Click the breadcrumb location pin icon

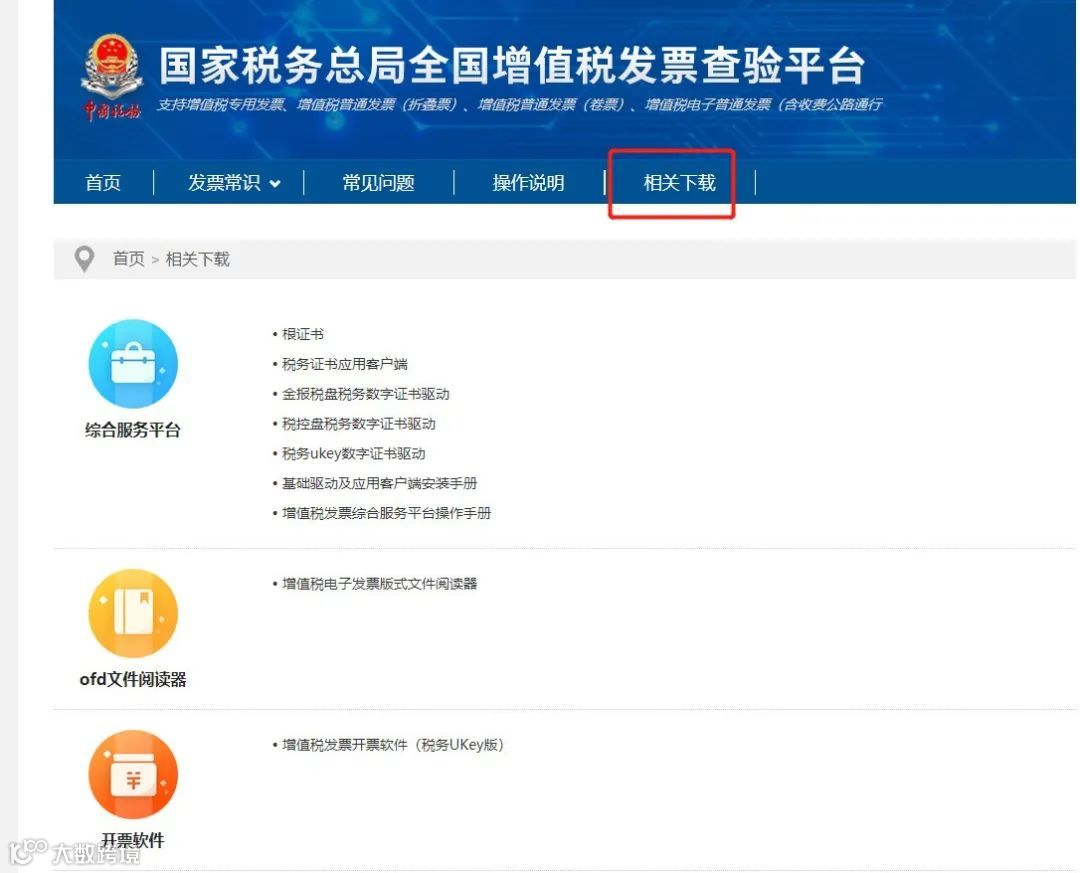84,259
